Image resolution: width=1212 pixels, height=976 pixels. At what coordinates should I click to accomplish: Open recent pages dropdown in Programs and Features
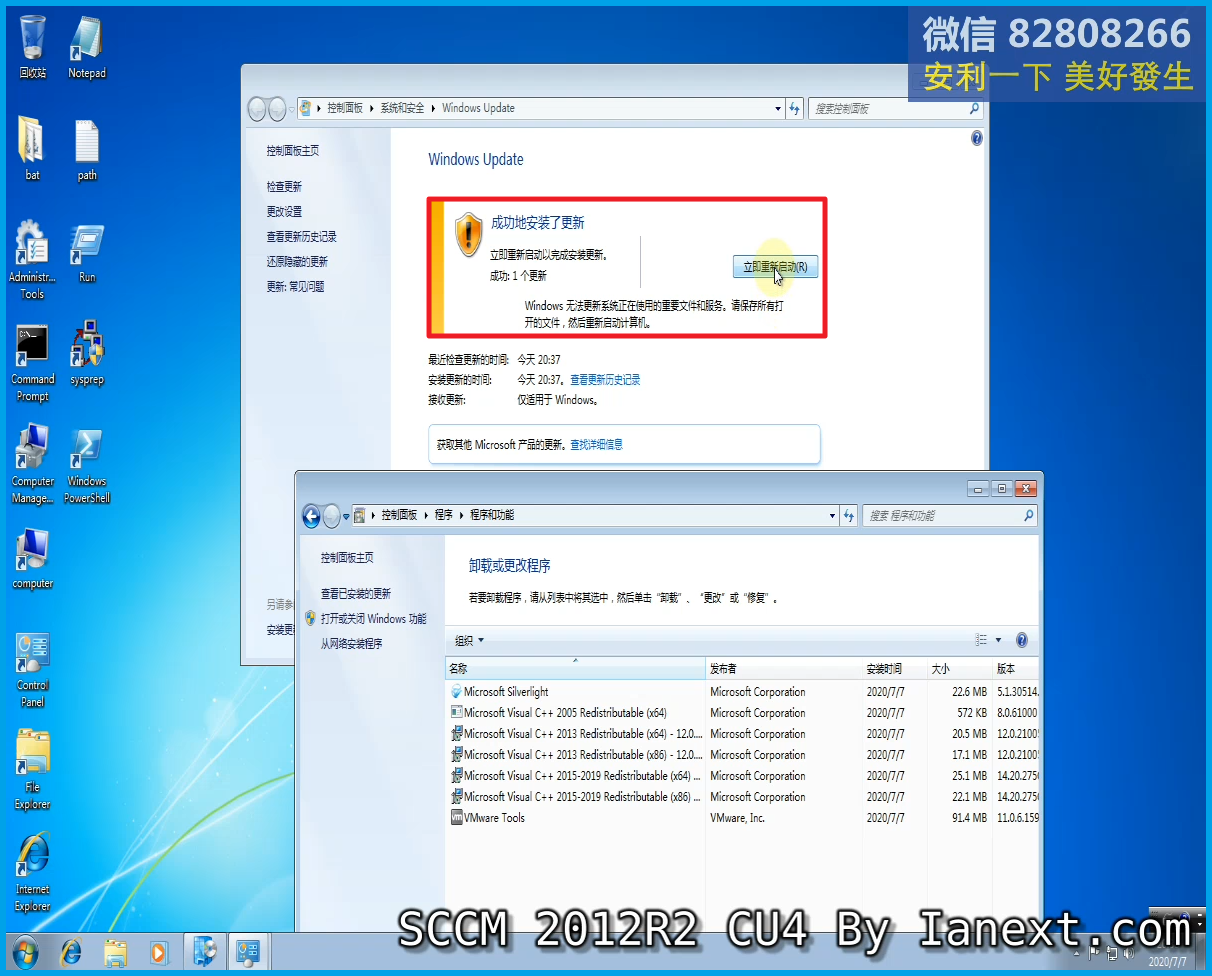tap(346, 517)
